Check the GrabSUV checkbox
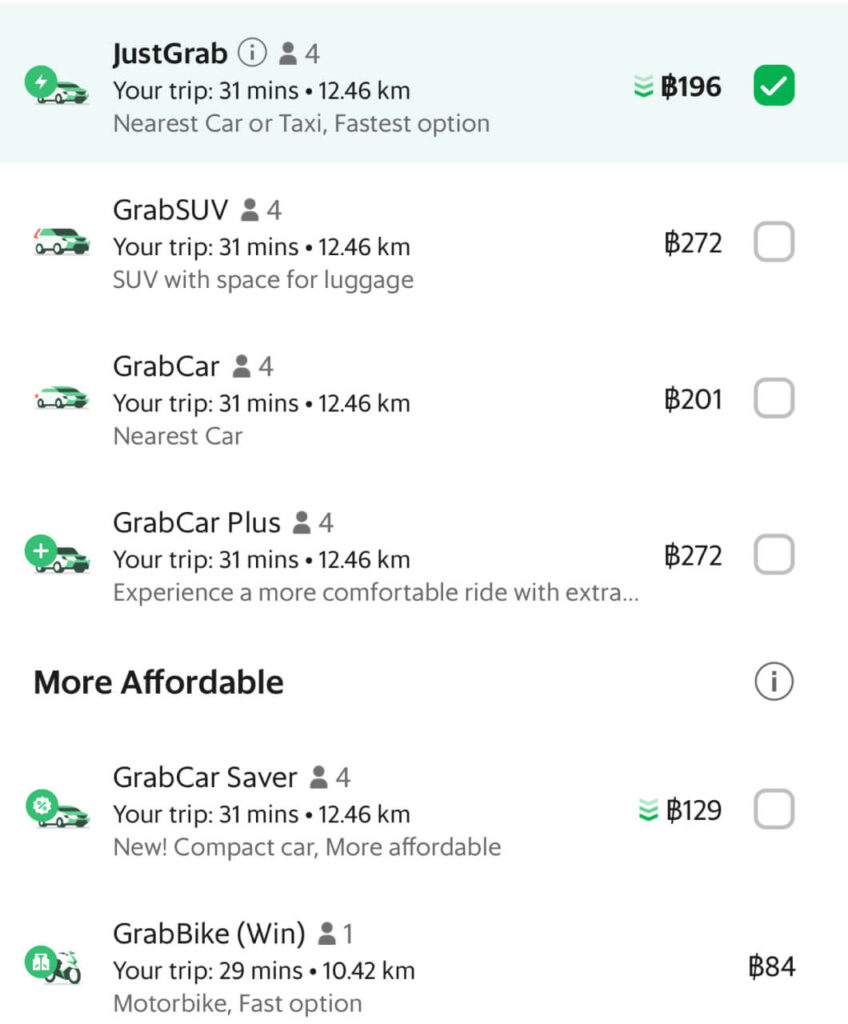848x1024 pixels. click(774, 242)
